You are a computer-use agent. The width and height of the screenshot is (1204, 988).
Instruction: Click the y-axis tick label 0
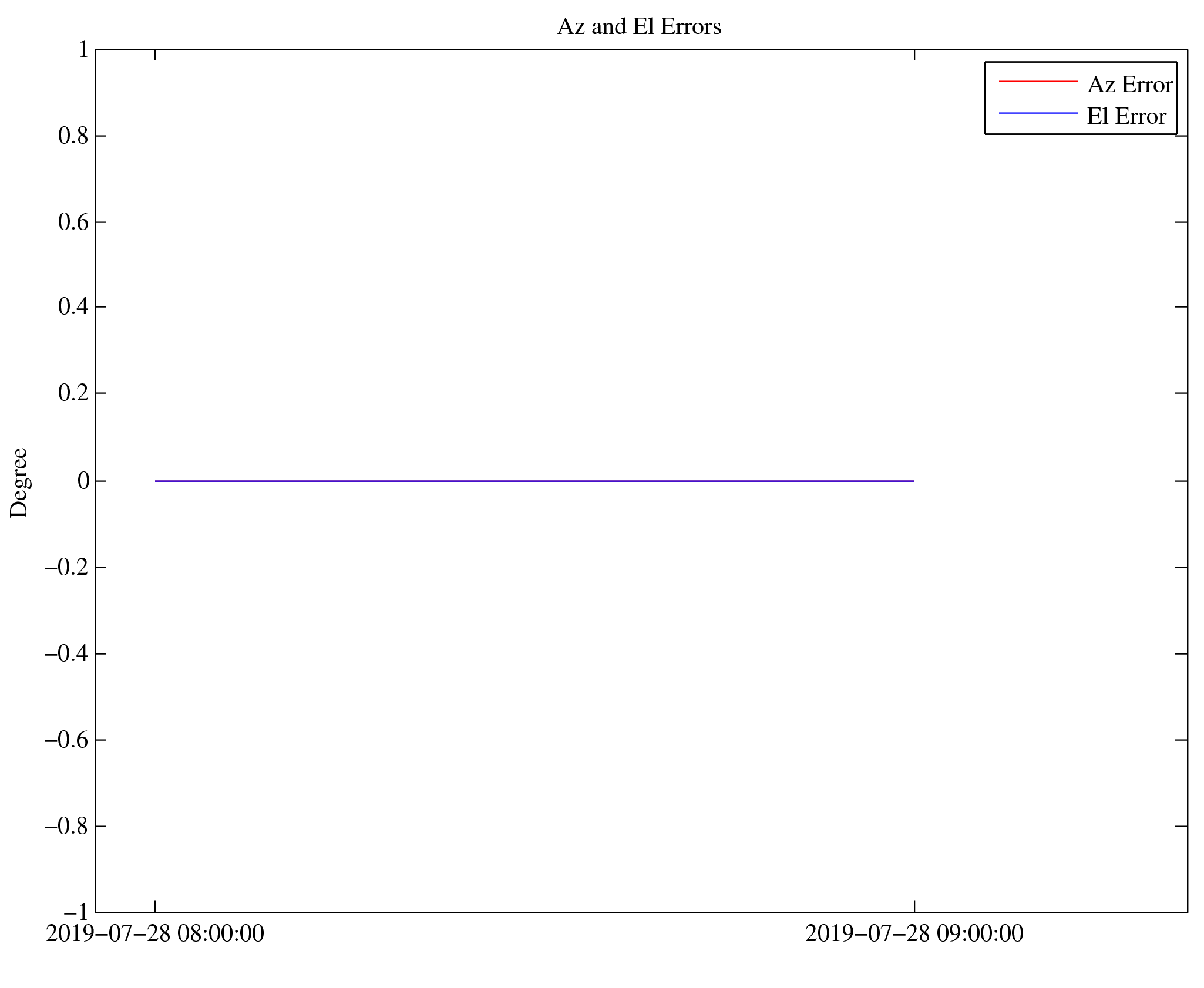point(83,481)
